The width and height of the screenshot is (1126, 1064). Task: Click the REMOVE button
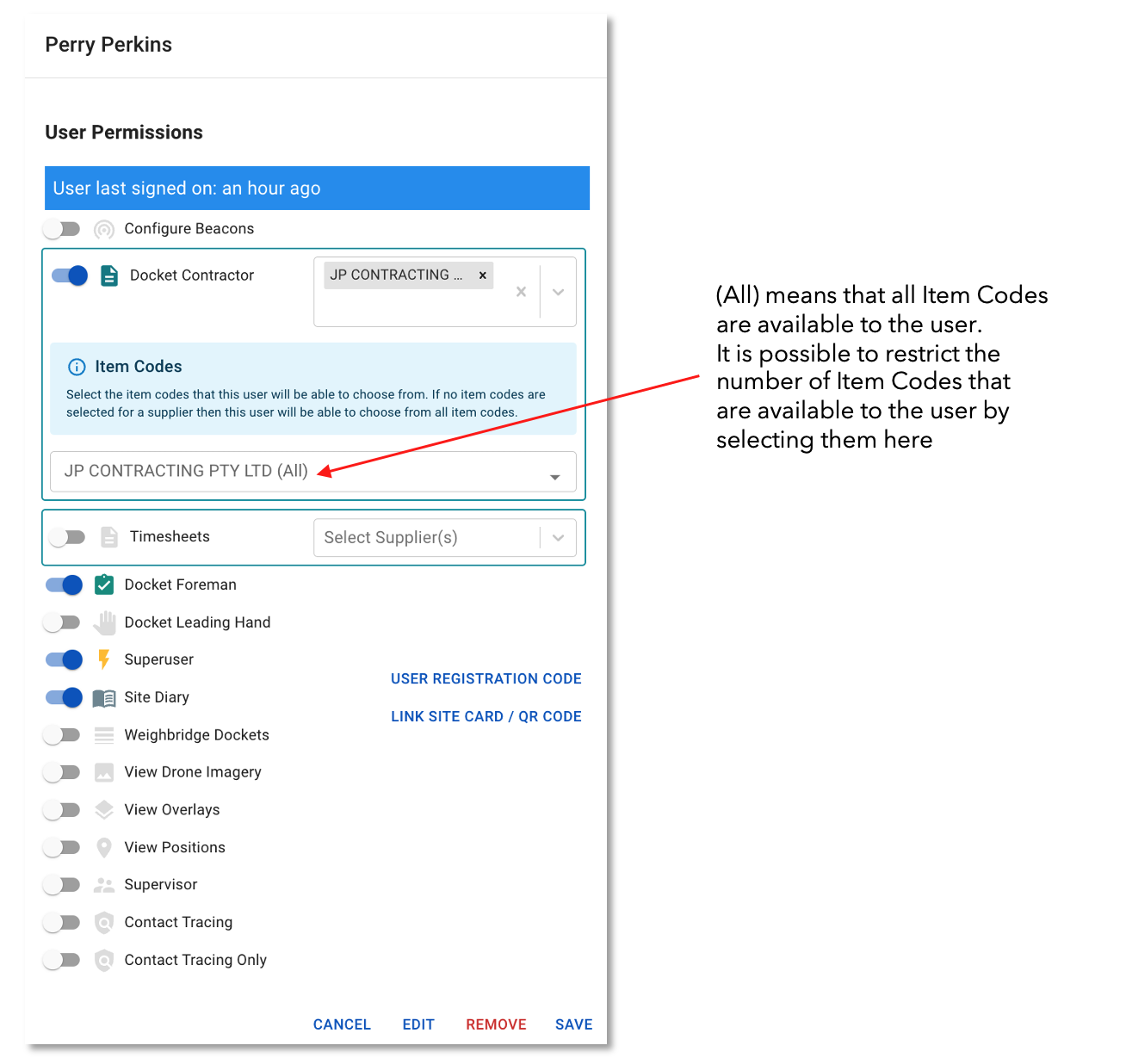click(496, 1024)
